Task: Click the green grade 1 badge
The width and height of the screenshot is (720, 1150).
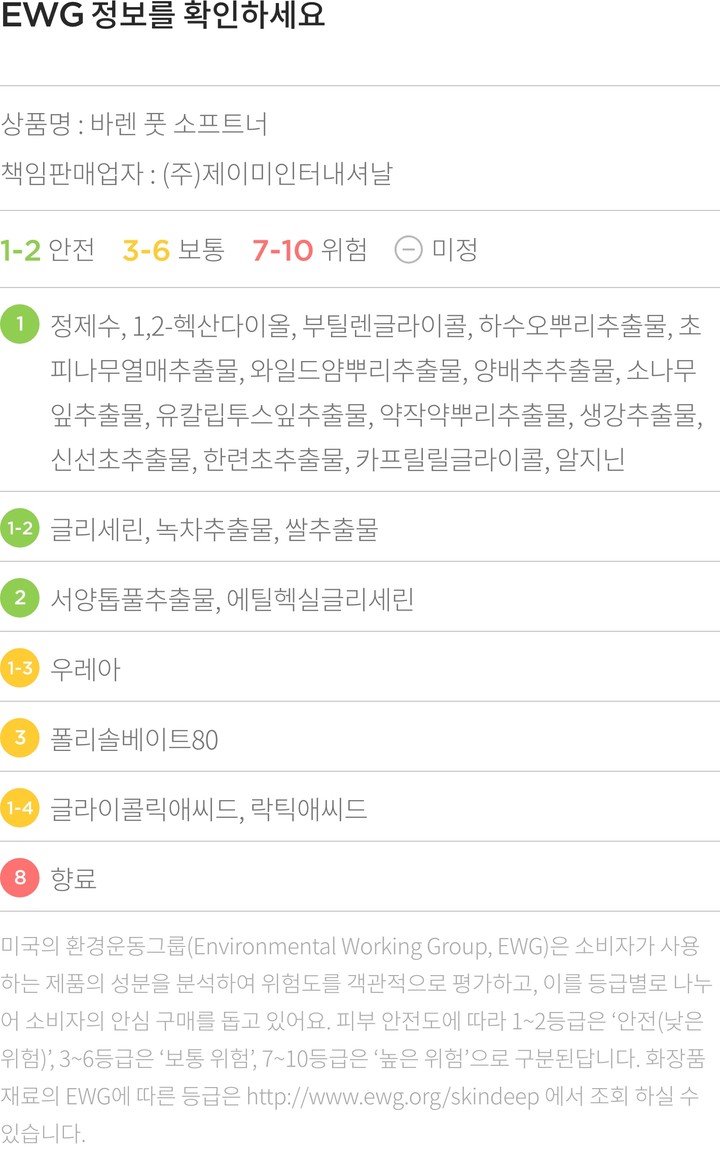Action: [x=20, y=325]
